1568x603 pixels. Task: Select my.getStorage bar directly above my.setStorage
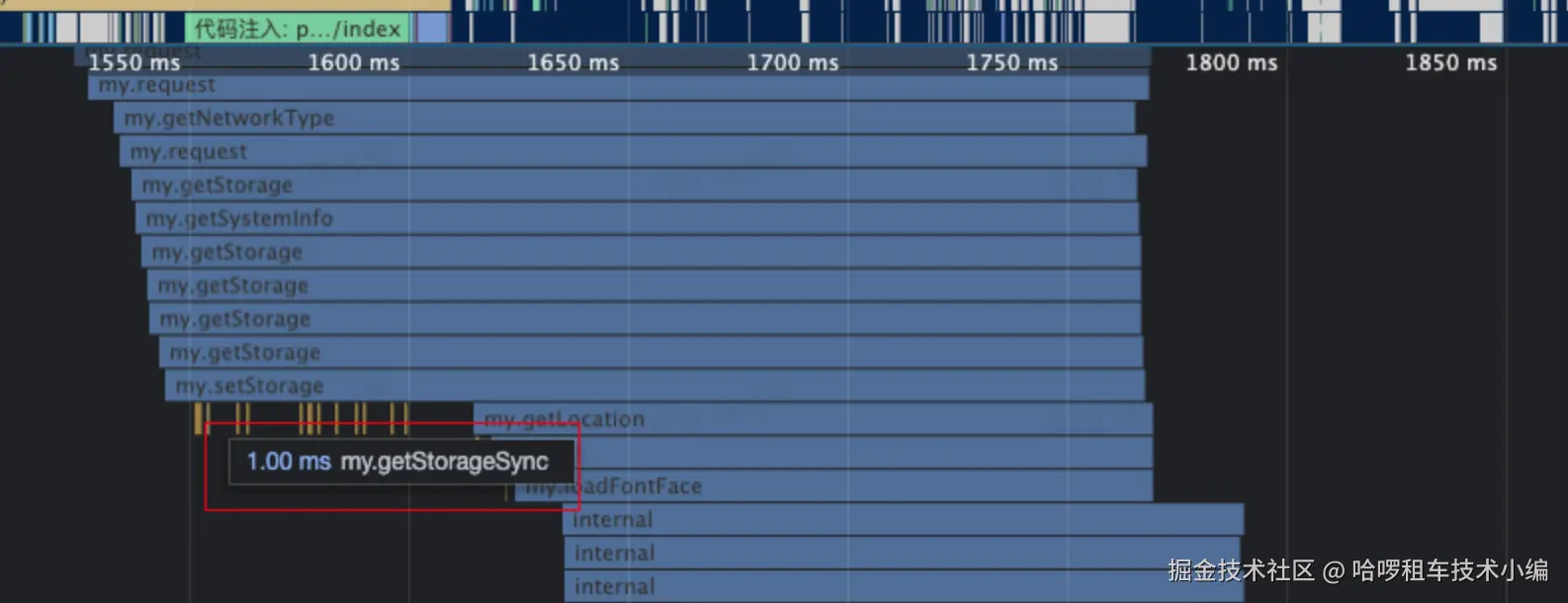(x=651, y=352)
